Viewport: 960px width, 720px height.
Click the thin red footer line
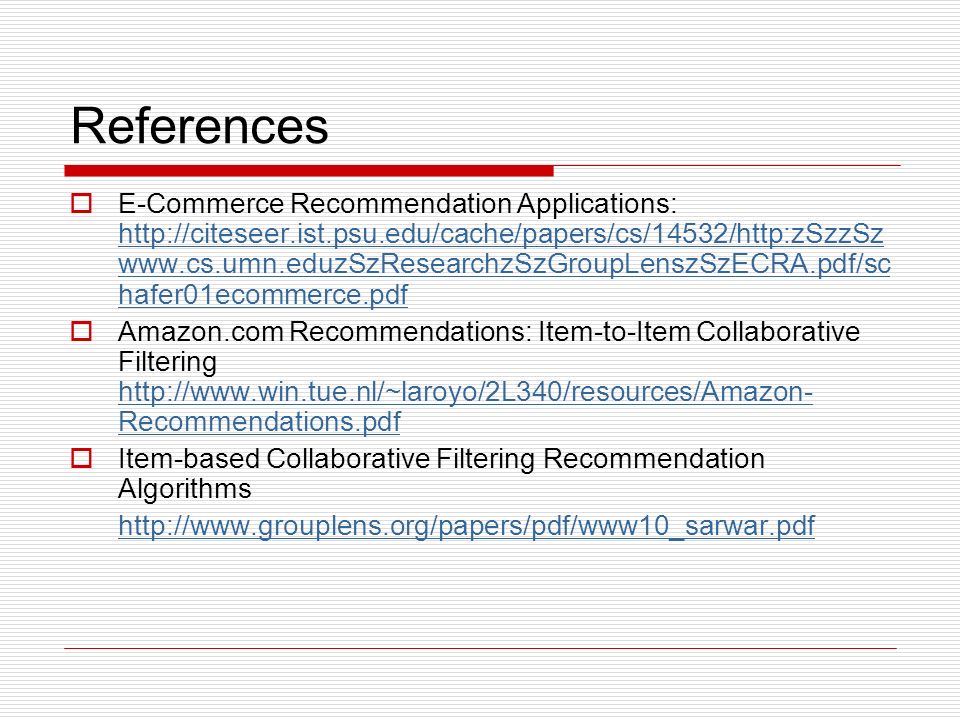click(480, 648)
